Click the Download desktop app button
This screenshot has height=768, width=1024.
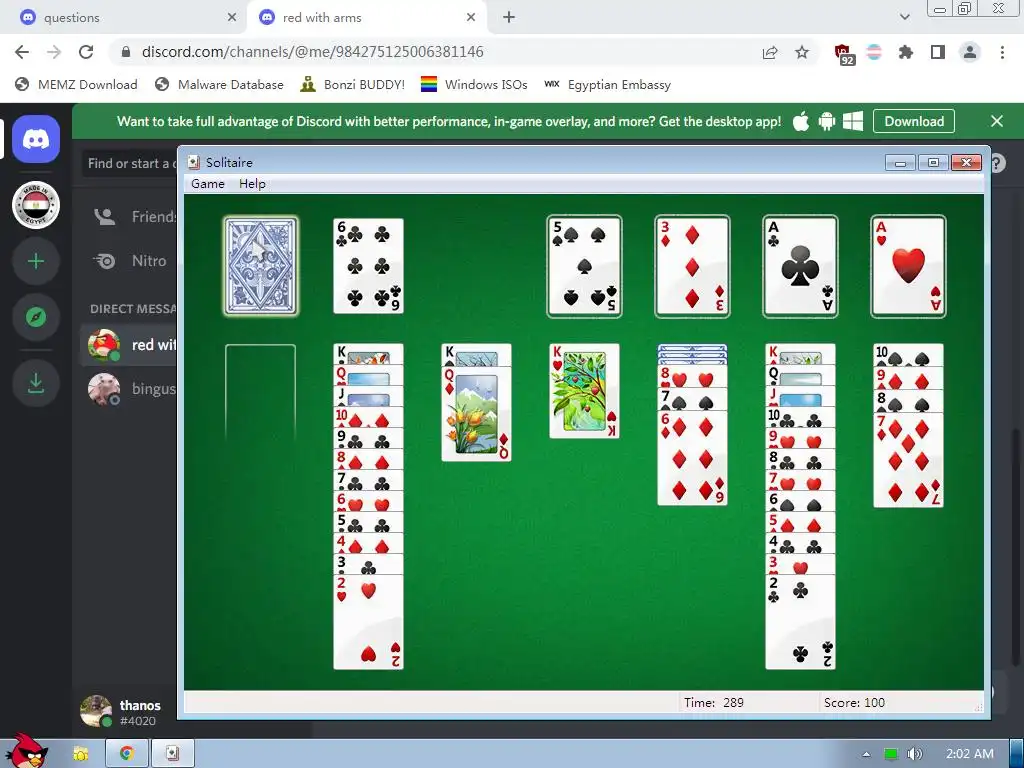tap(914, 121)
